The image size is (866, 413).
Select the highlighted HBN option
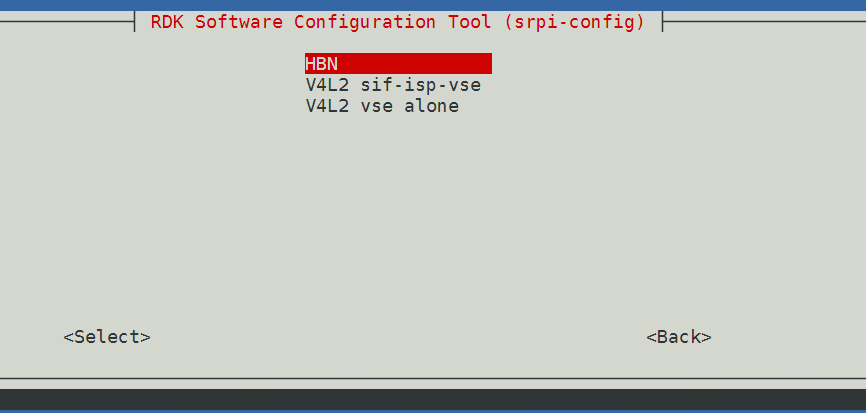pos(398,63)
